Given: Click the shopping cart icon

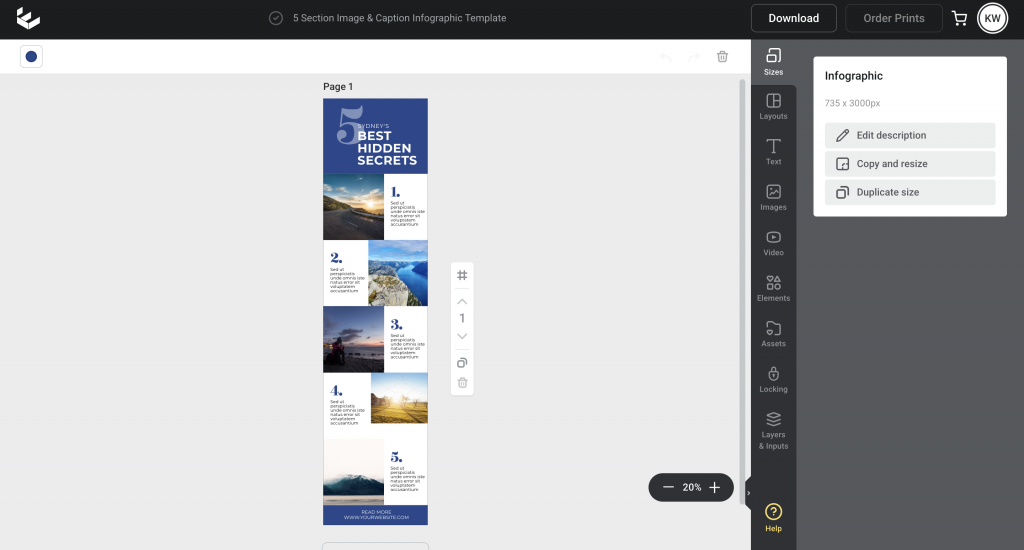Looking at the screenshot, I should (x=959, y=18).
